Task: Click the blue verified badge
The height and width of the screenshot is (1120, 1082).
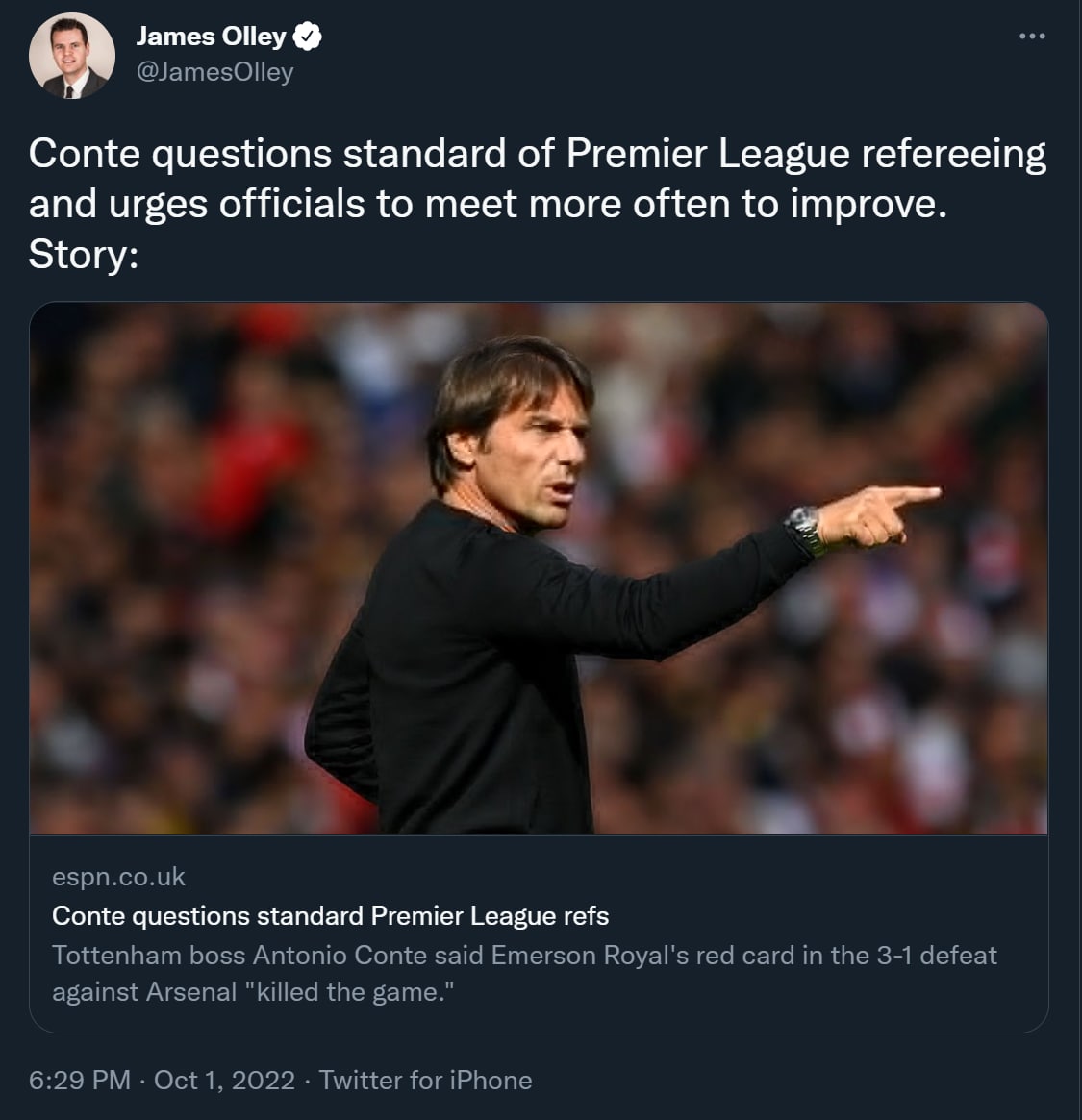Action: [307, 37]
